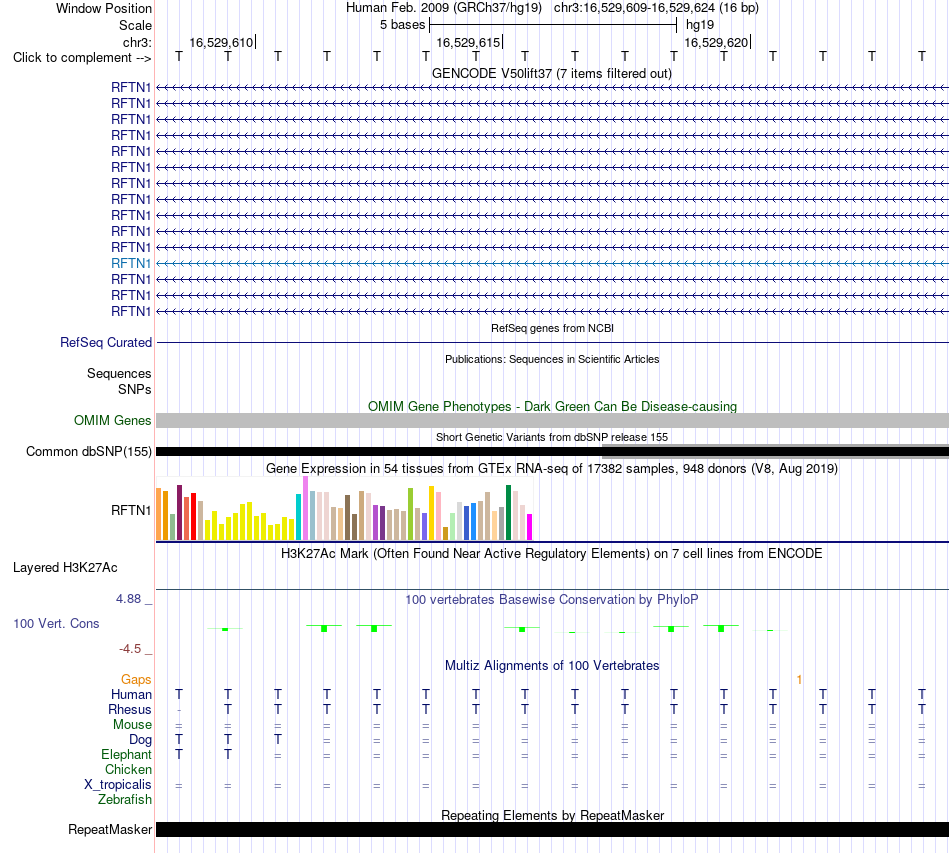Click the 16,529,620 coordinate on the ruler
Screen dimensions: 950x853
click(716, 42)
